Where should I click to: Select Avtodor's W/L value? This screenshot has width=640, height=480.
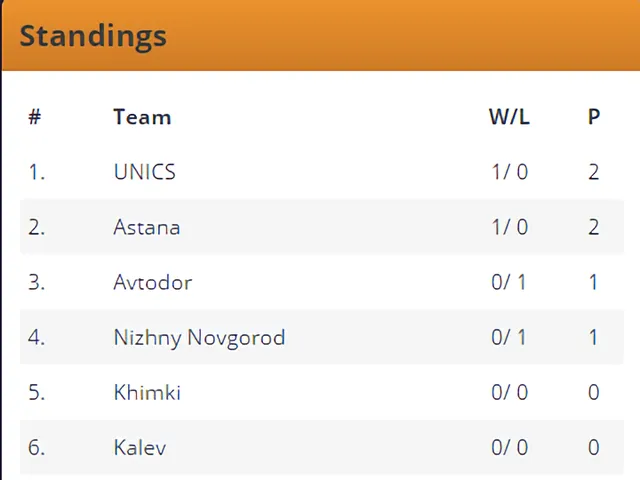pos(510,282)
